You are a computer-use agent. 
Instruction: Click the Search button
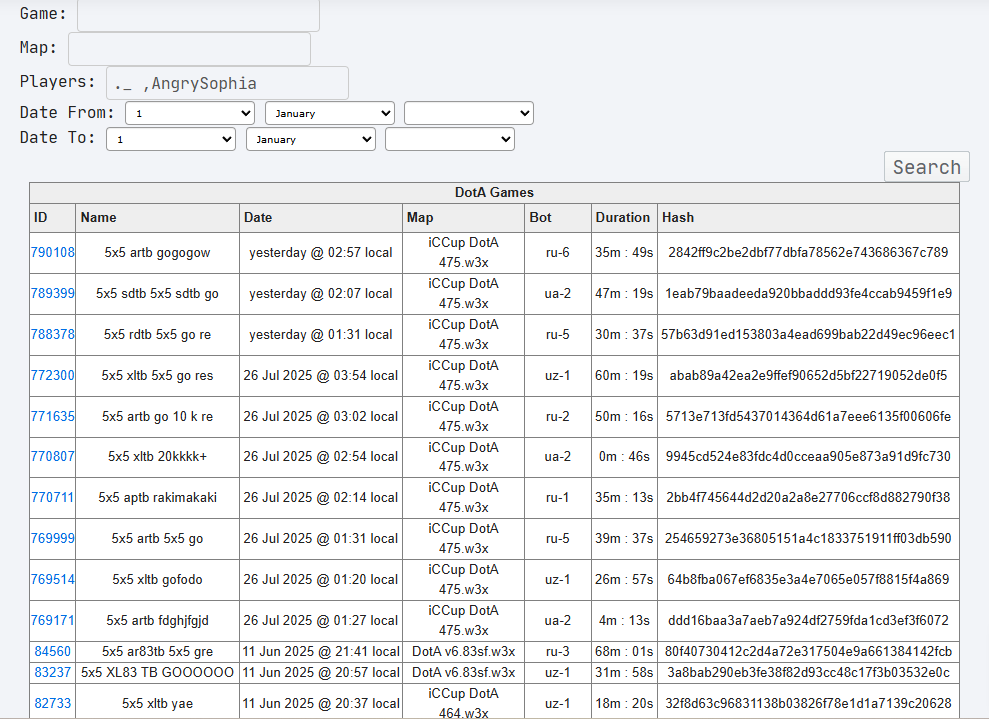pos(927,167)
